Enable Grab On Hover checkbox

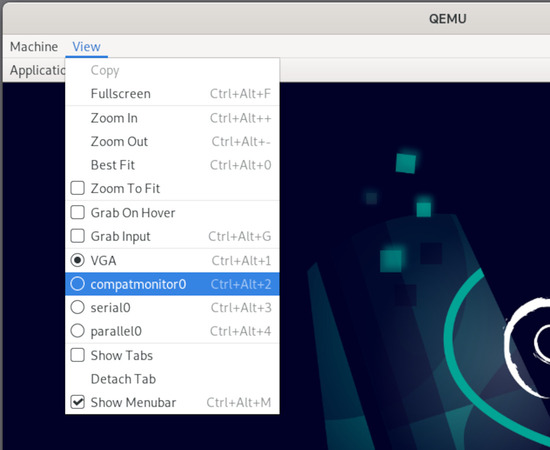(x=77, y=213)
